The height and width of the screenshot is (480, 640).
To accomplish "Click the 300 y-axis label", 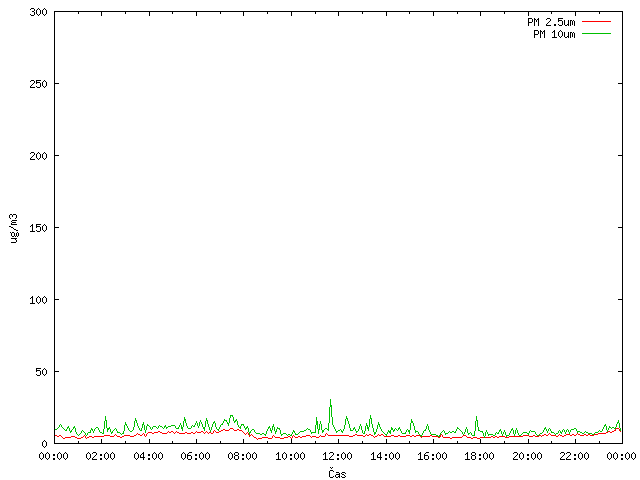I will (38, 12).
